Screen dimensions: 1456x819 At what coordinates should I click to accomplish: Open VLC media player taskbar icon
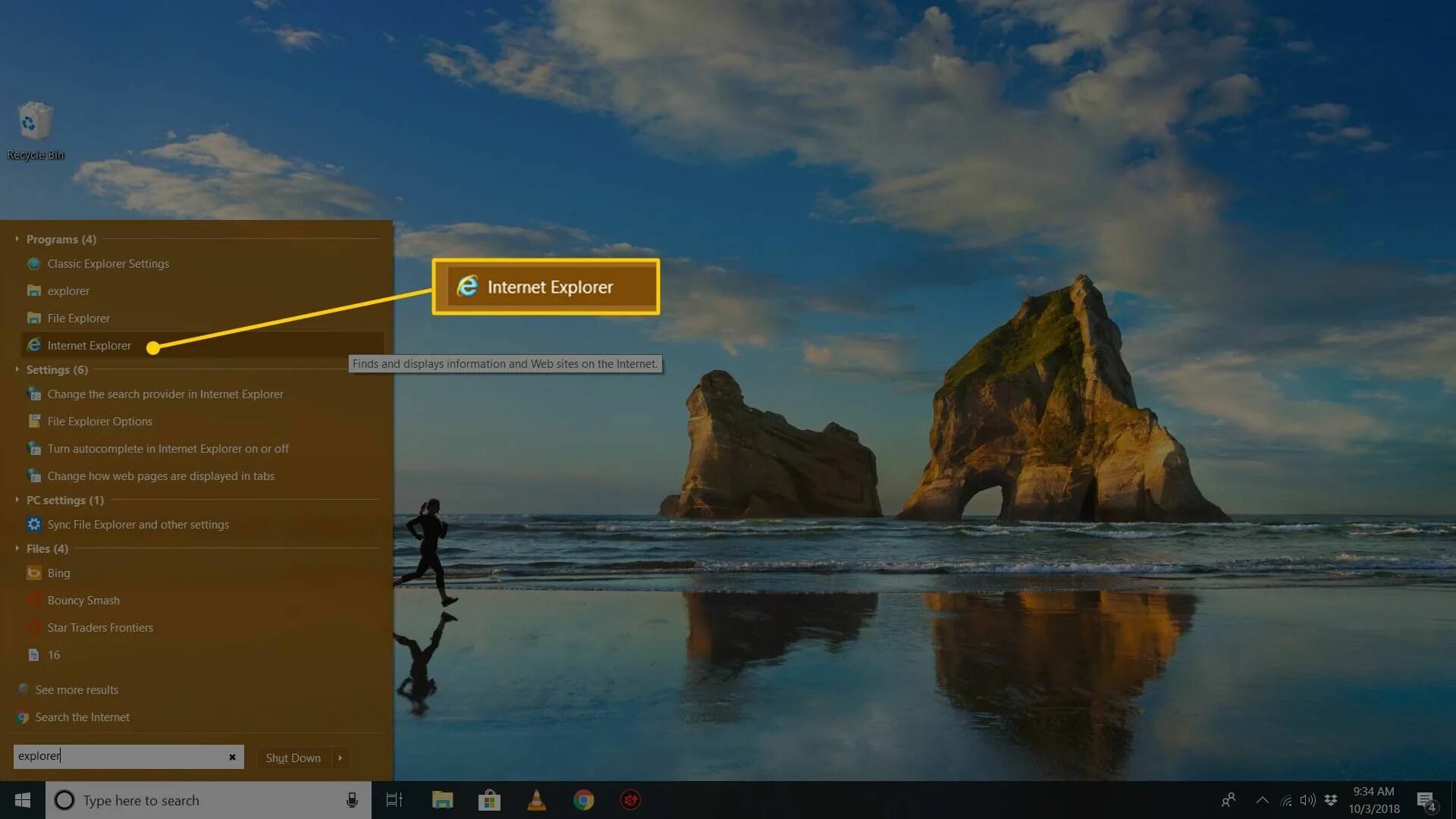tap(536, 800)
